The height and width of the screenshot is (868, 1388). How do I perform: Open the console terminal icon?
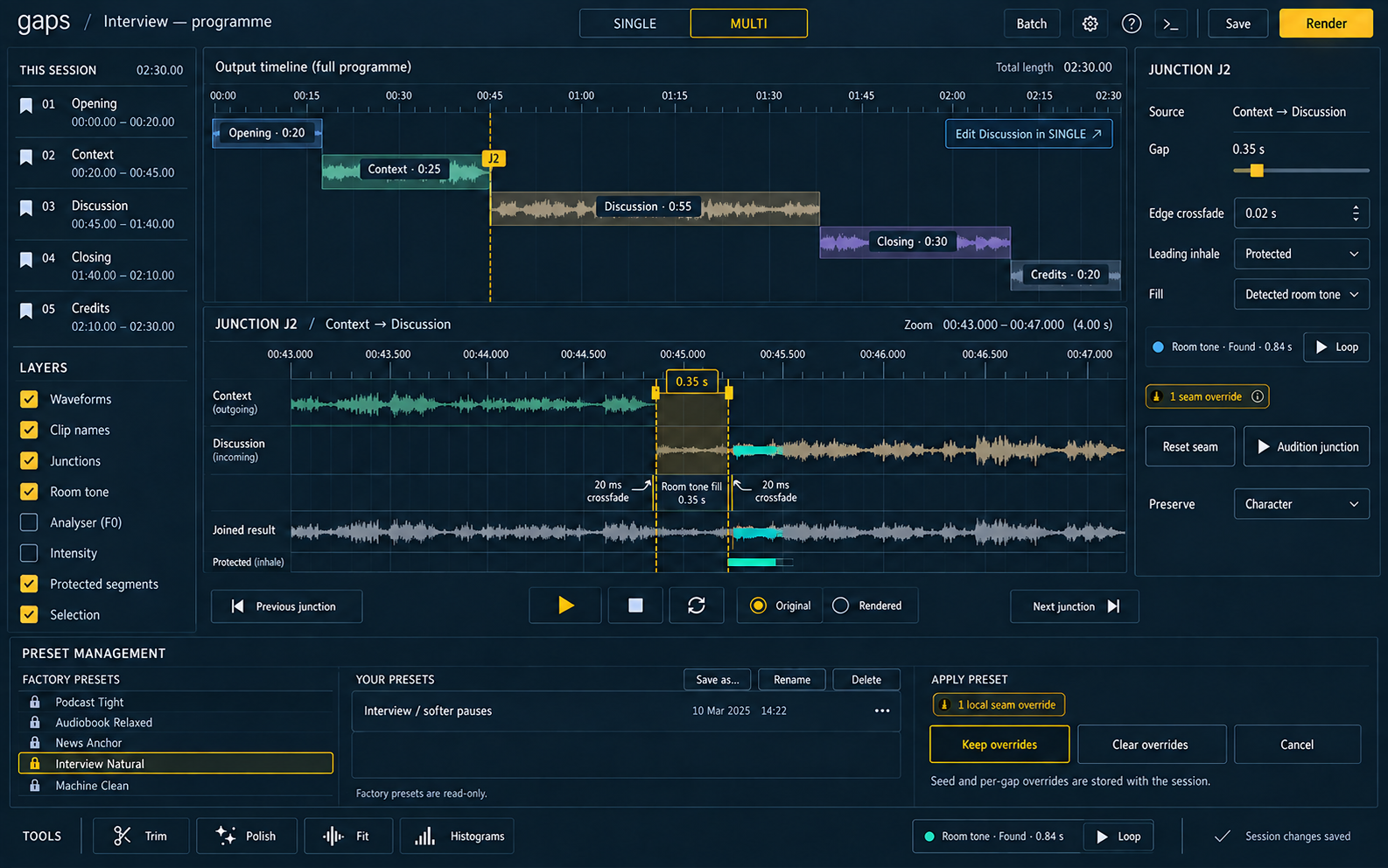click(1171, 24)
